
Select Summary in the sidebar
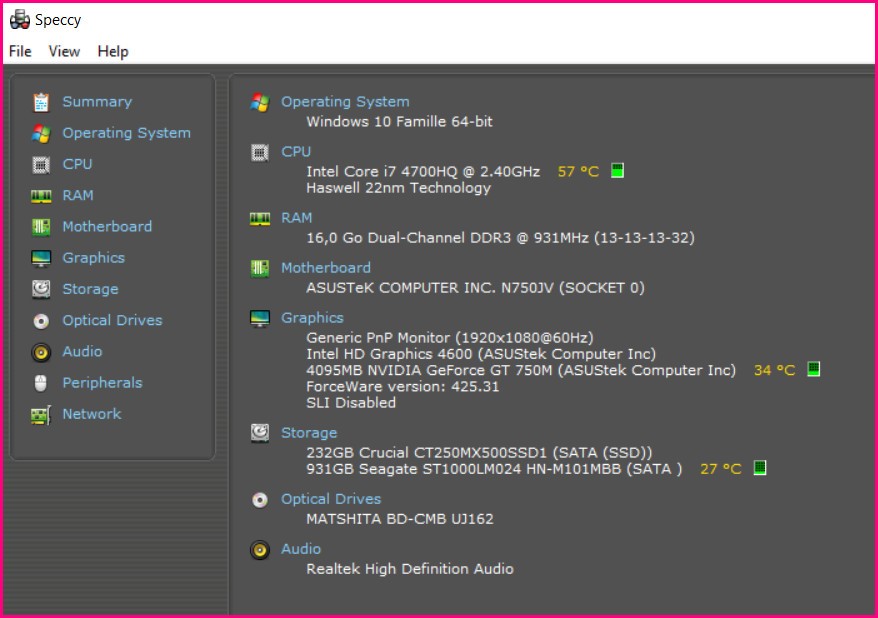click(97, 101)
